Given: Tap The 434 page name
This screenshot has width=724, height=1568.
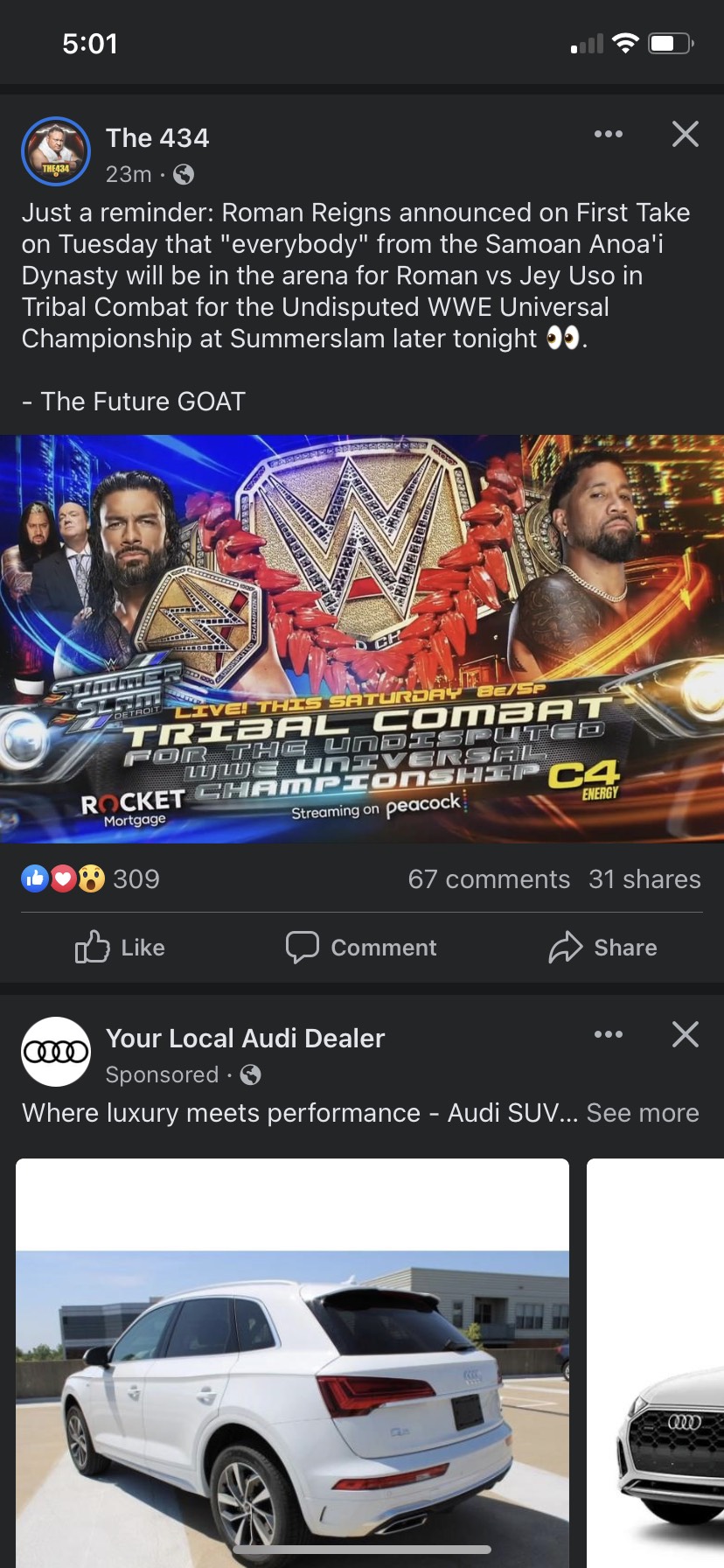Looking at the screenshot, I should 157,138.
